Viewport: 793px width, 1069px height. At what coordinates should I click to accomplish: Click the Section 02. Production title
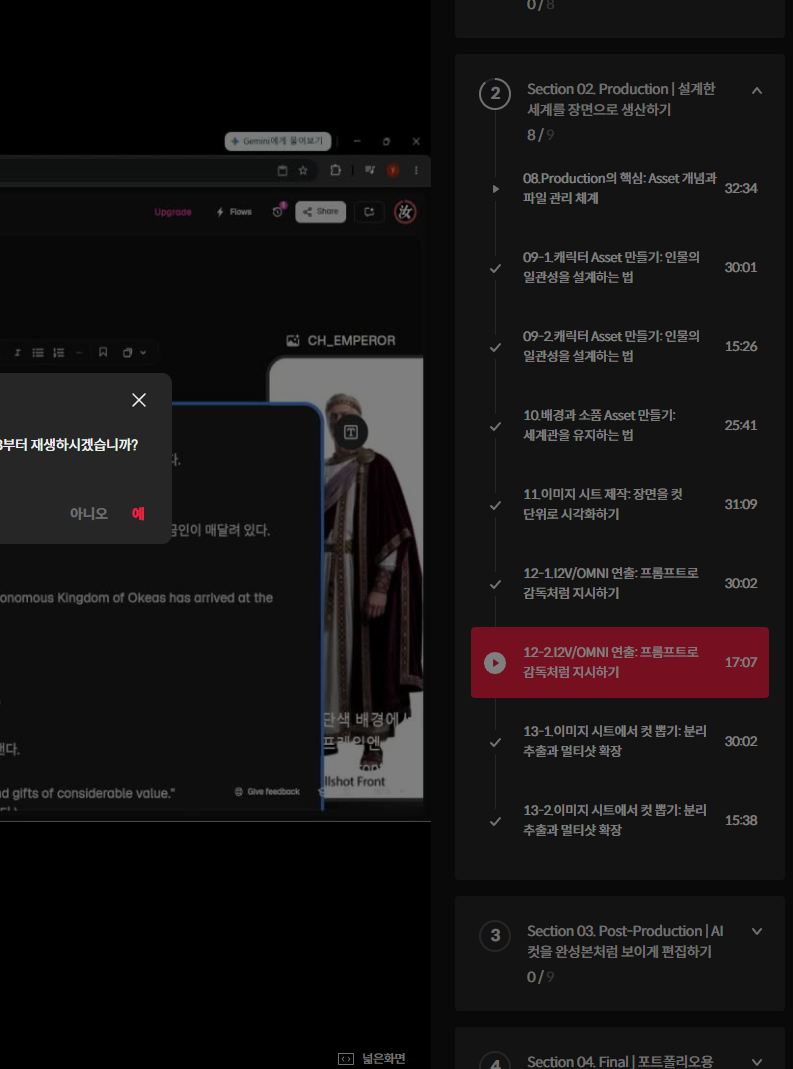(621, 100)
